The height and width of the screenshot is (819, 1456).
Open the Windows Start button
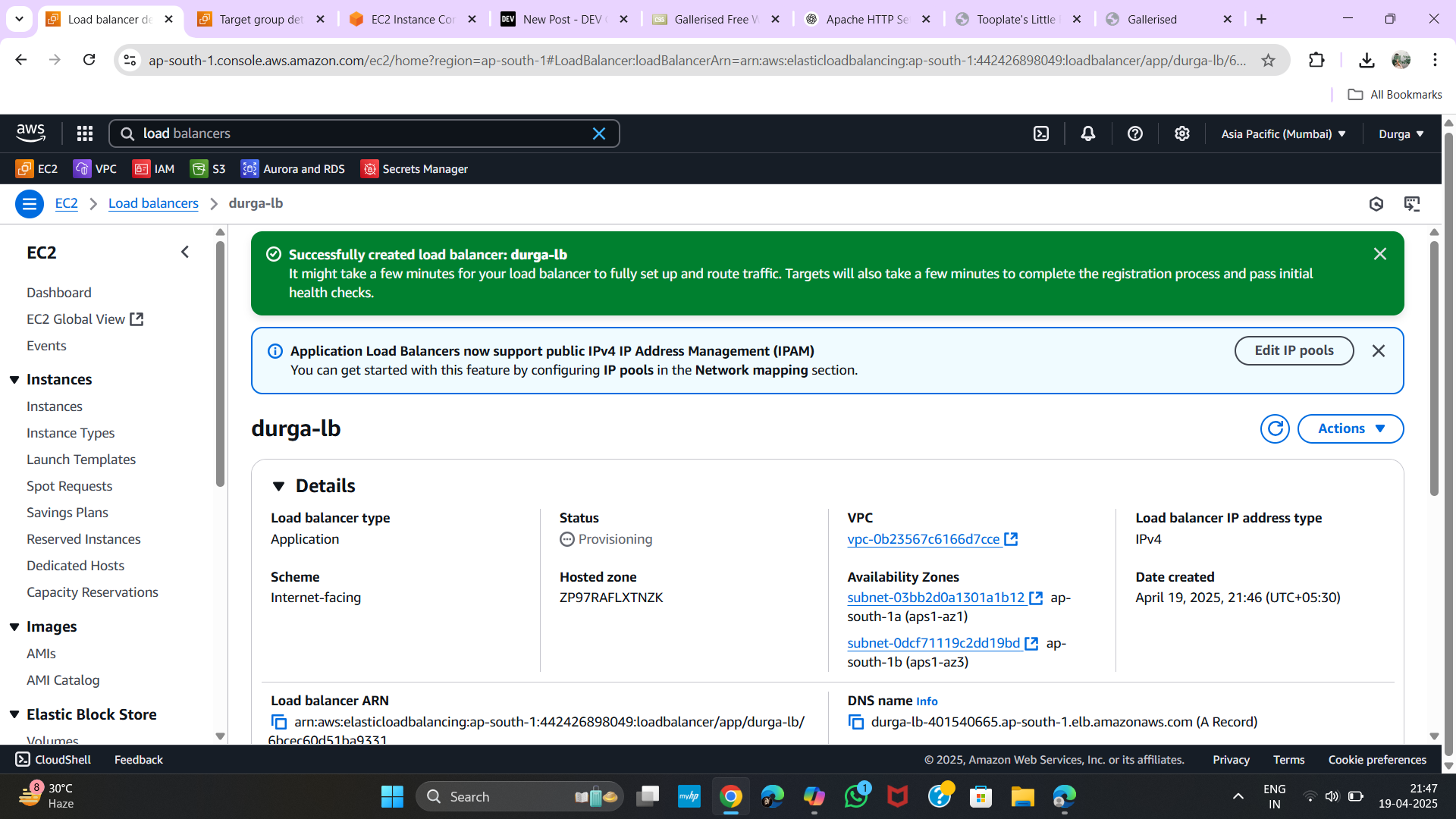click(x=392, y=797)
